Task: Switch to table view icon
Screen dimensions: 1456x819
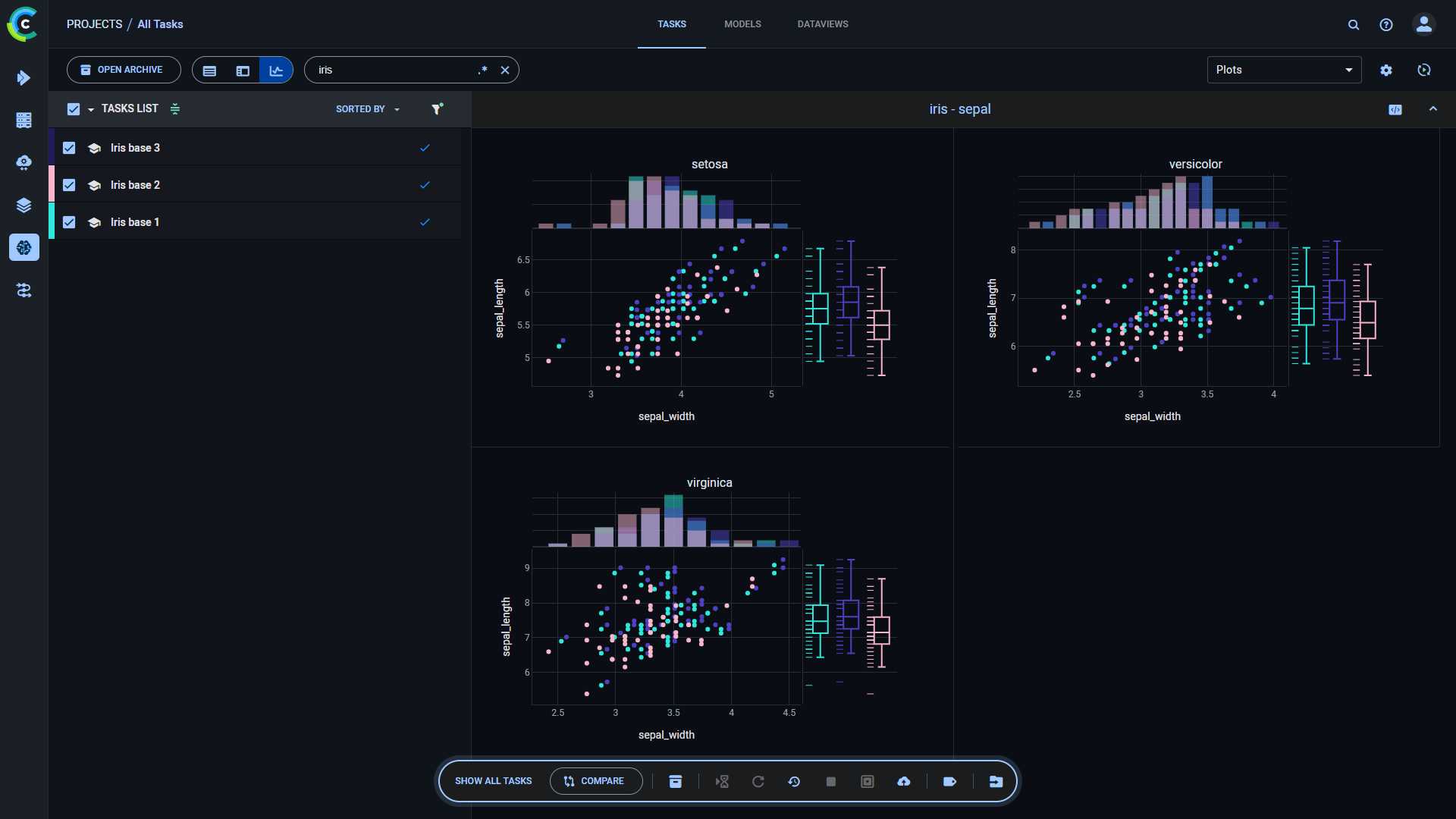Action: point(210,70)
